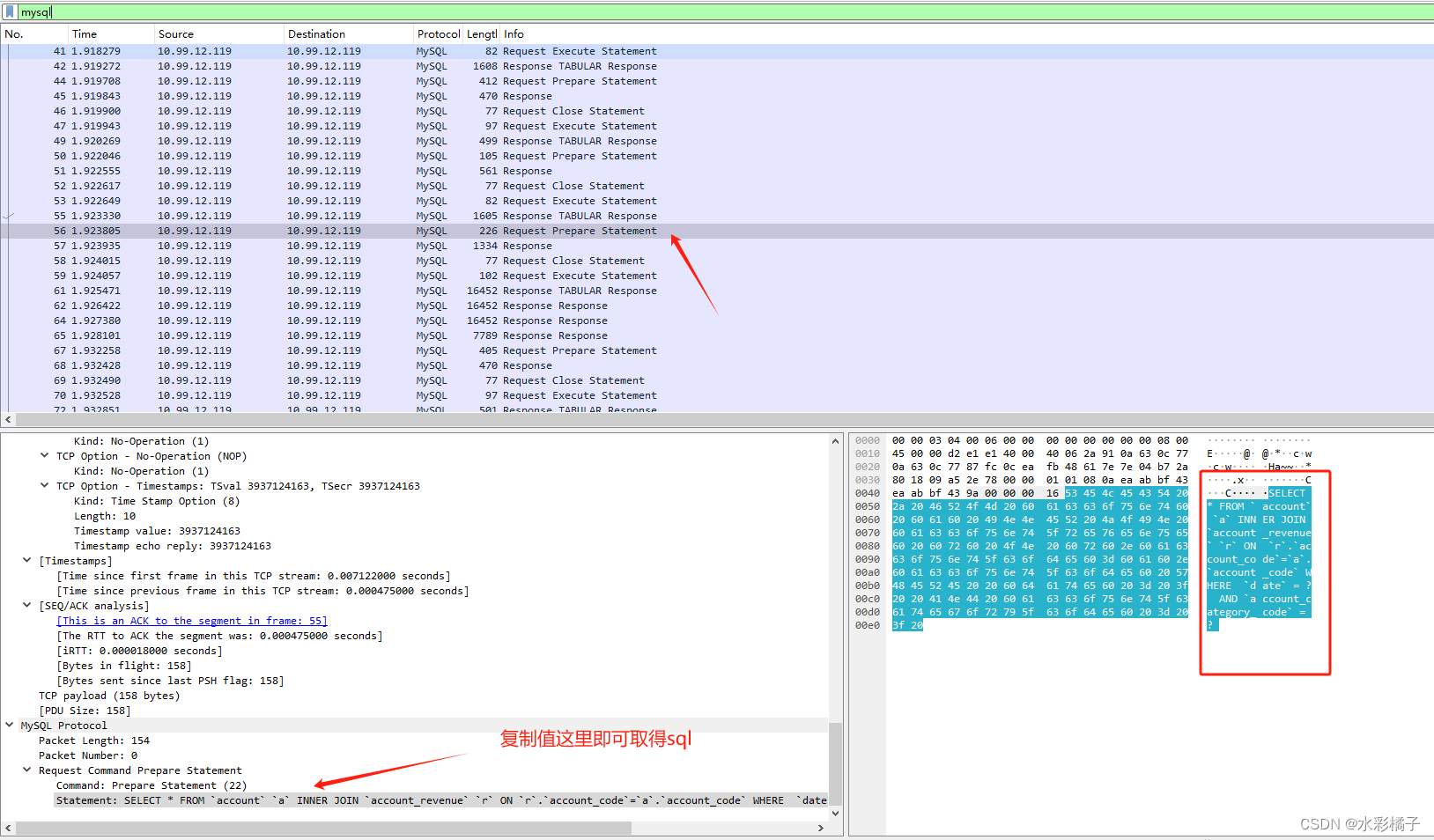
Task: Select the Length: 10 detail line
Action: (x=105, y=516)
